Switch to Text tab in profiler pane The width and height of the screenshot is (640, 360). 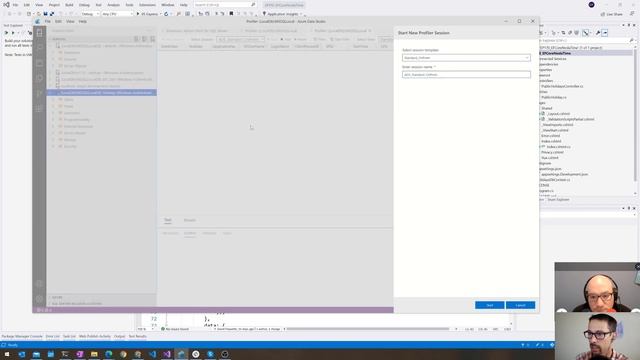click(168, 220)
